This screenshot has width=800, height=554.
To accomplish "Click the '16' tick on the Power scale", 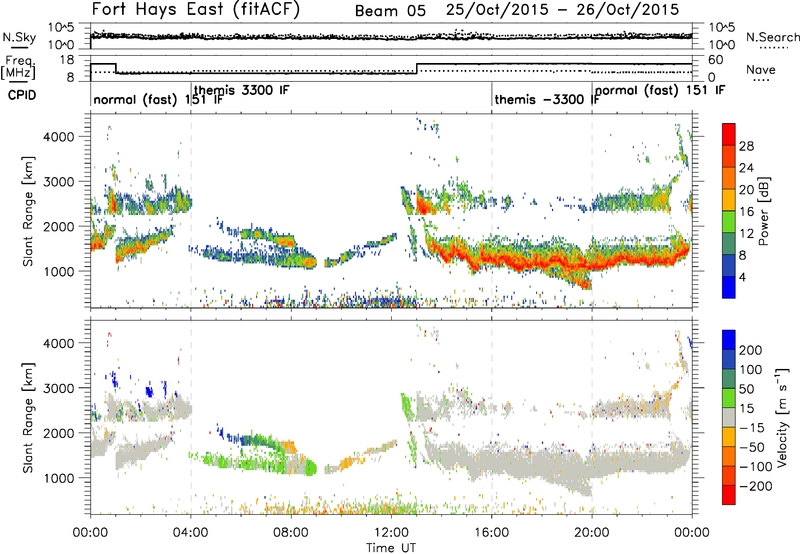I will click(x=746, y=212).
